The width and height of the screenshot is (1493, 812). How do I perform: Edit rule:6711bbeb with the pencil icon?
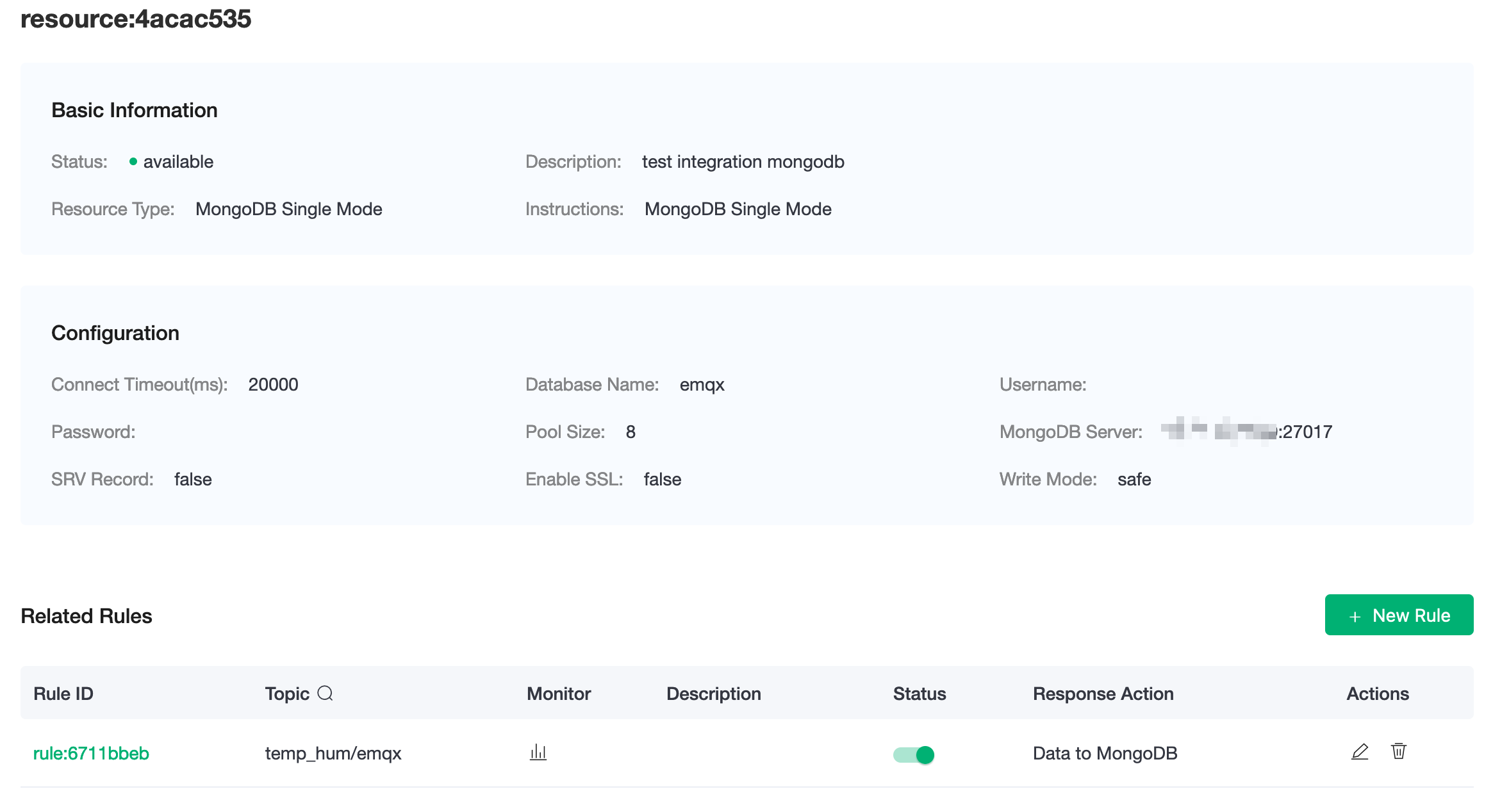[1359, 752]
